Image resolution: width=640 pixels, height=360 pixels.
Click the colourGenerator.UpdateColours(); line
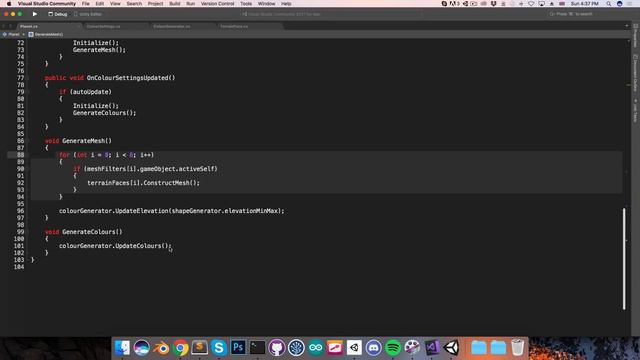115,246
